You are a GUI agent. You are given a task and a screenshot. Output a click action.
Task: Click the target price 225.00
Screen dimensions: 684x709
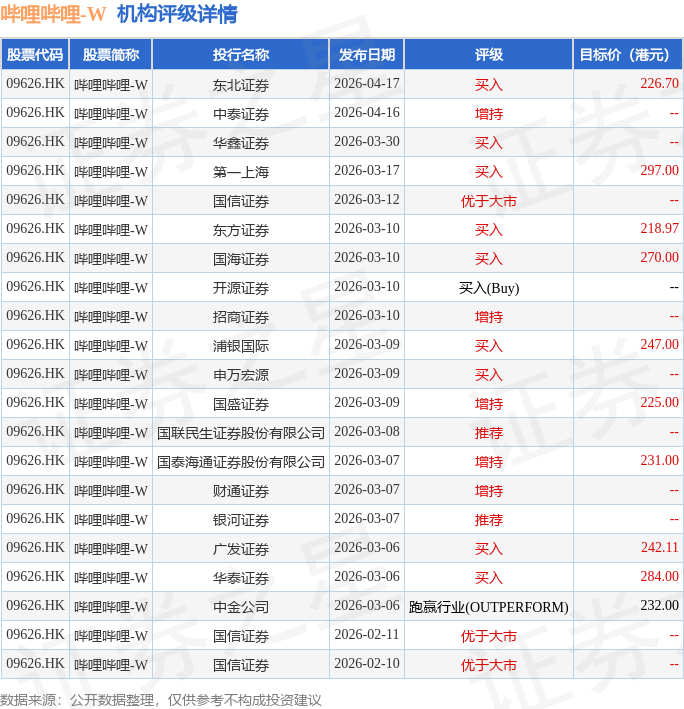click(x=659, y=402)
